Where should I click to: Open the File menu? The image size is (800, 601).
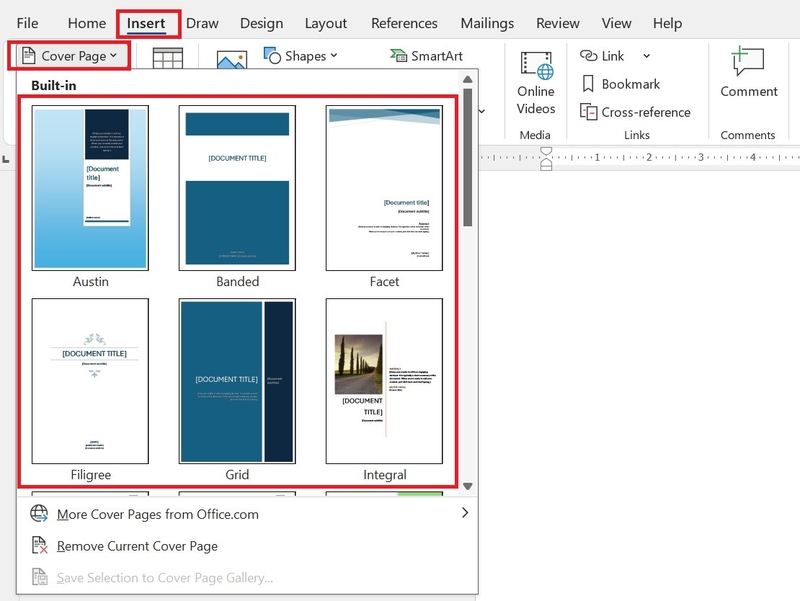point(28,23)
